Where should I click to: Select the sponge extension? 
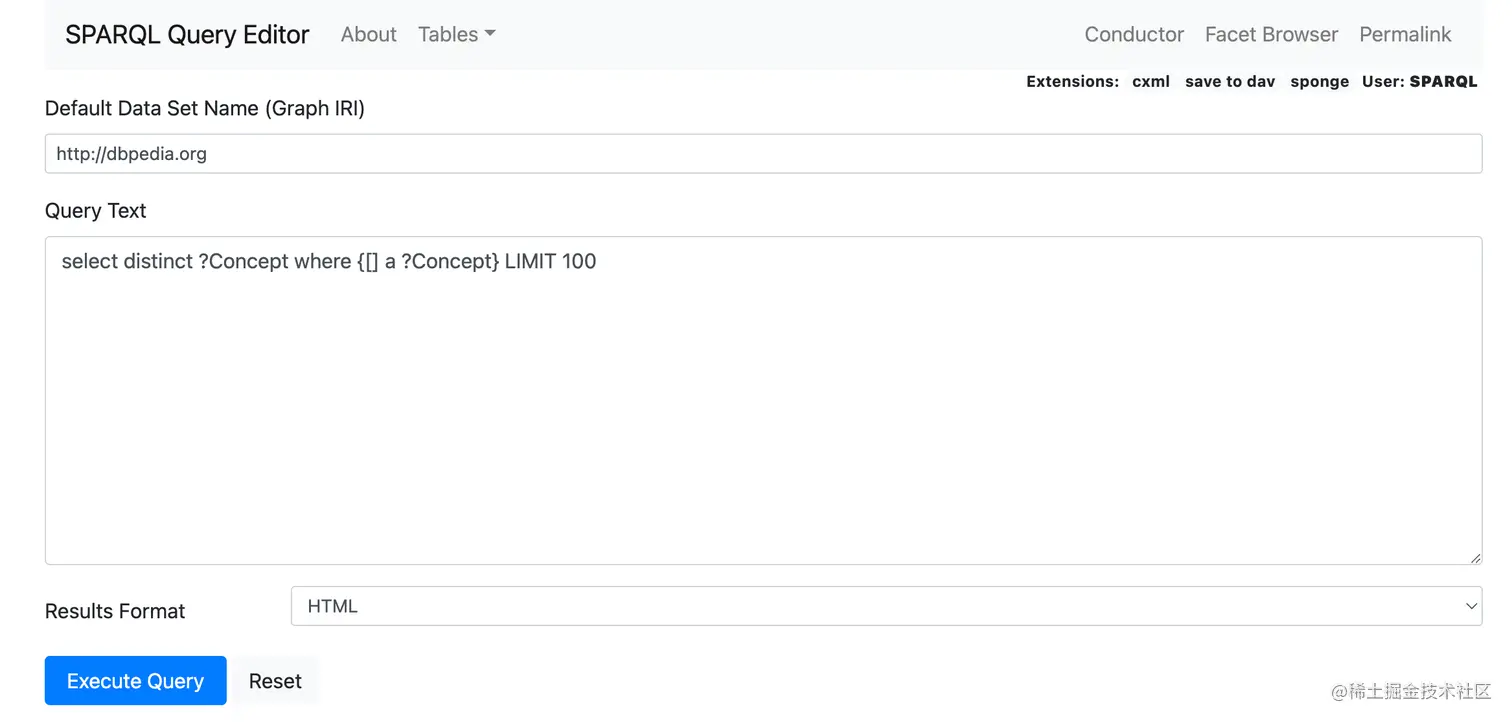tap(1319, 82)
